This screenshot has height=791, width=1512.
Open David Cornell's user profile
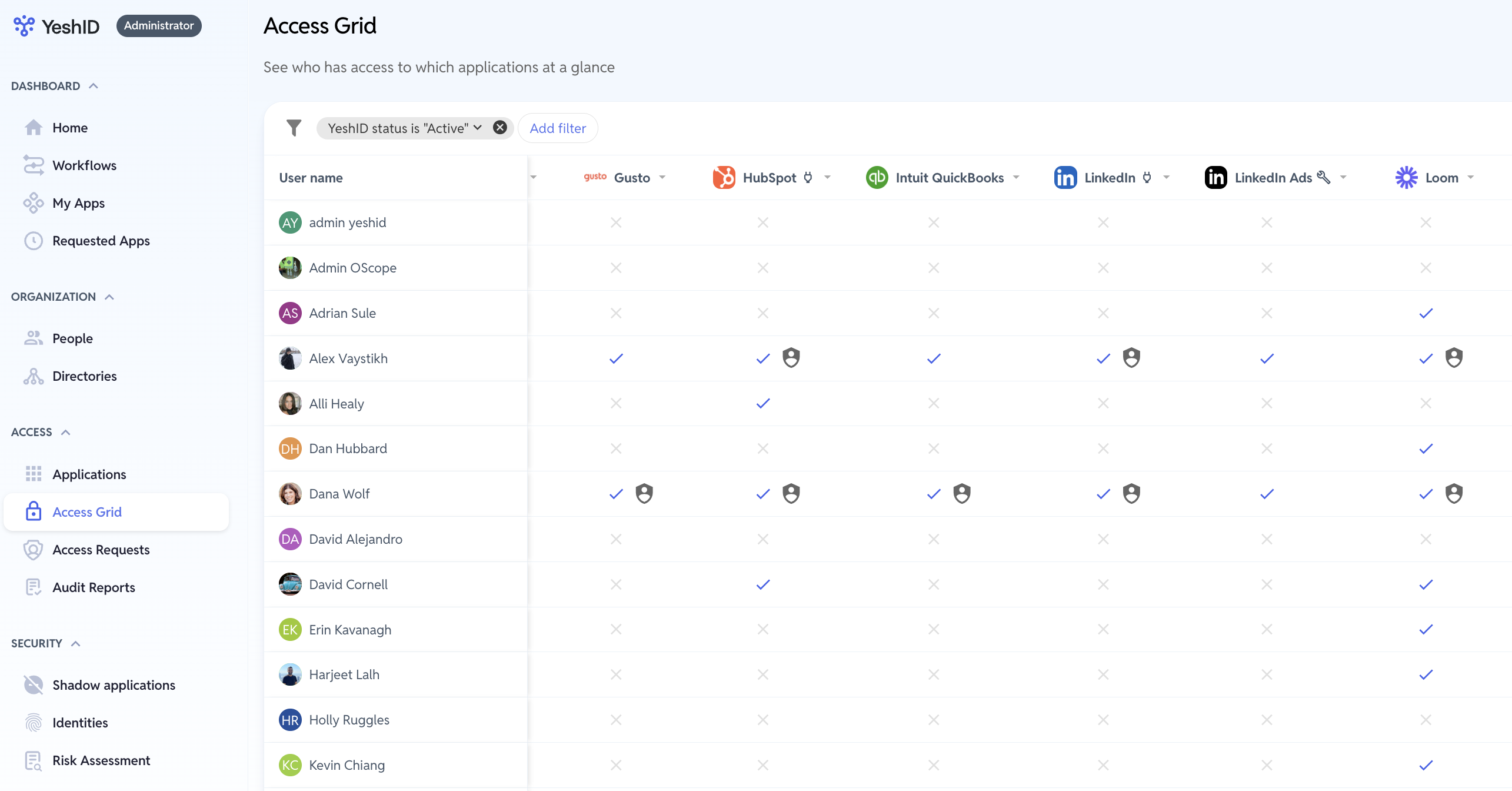click(348, 584)
